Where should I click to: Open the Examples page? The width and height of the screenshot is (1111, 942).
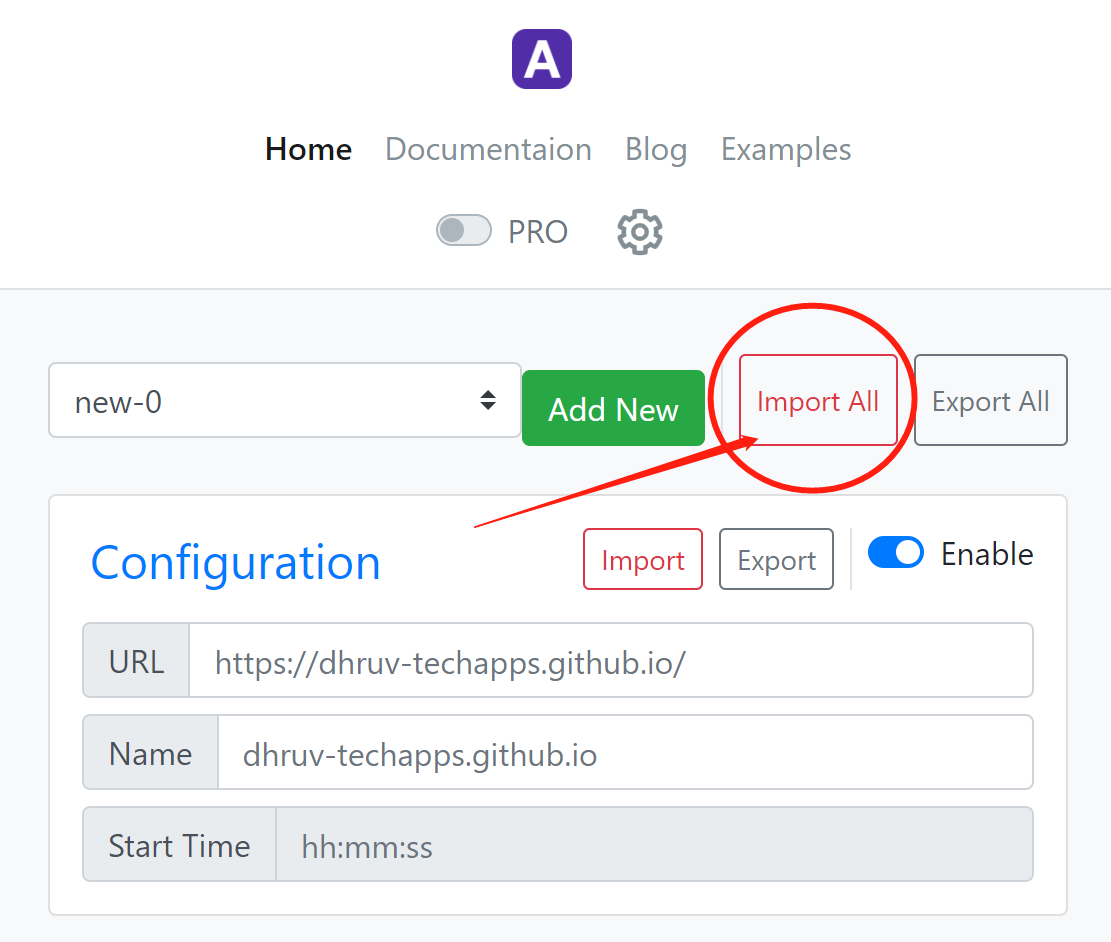pos(786,150)
